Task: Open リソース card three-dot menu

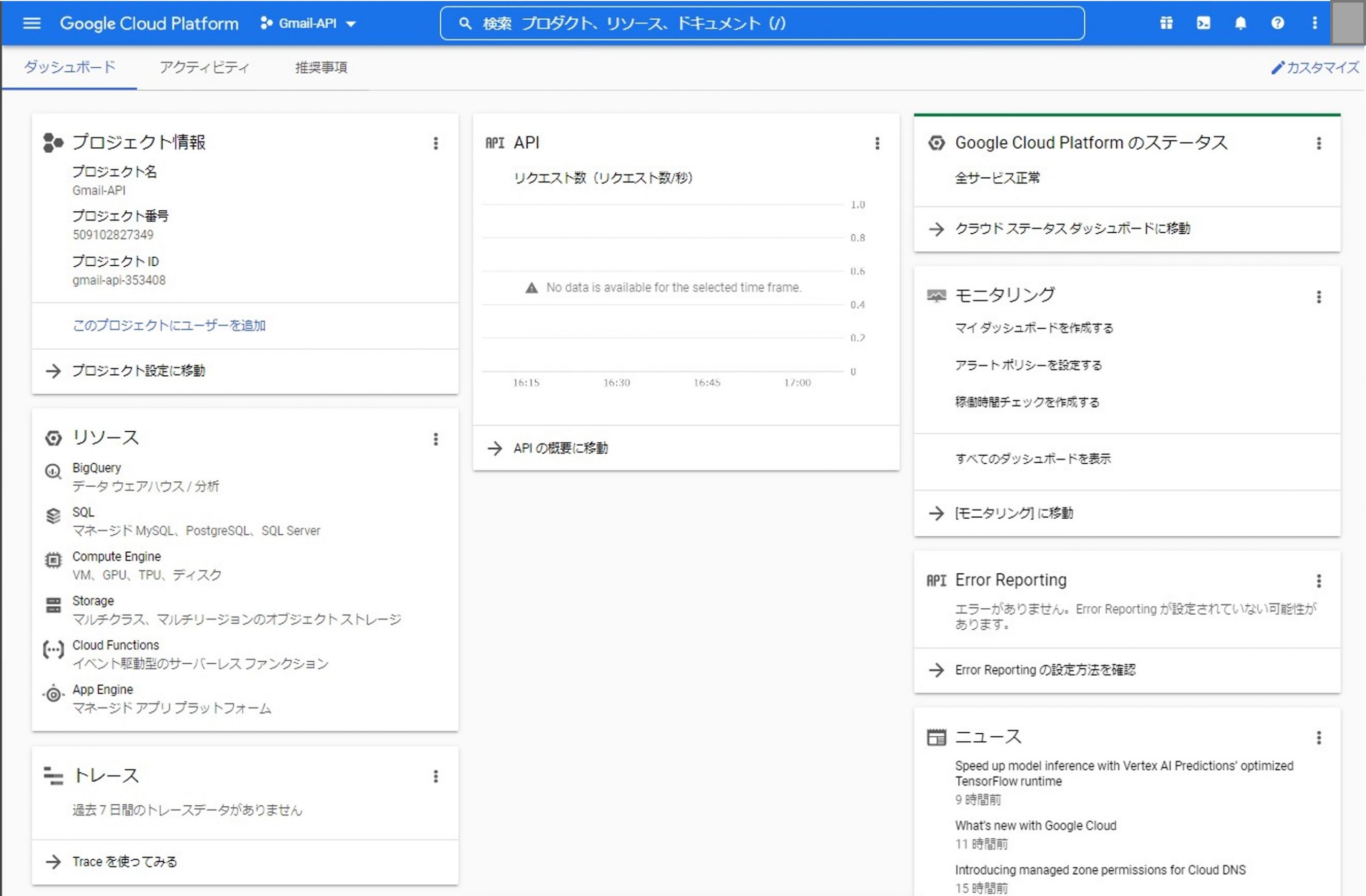Action: (435, 440)
